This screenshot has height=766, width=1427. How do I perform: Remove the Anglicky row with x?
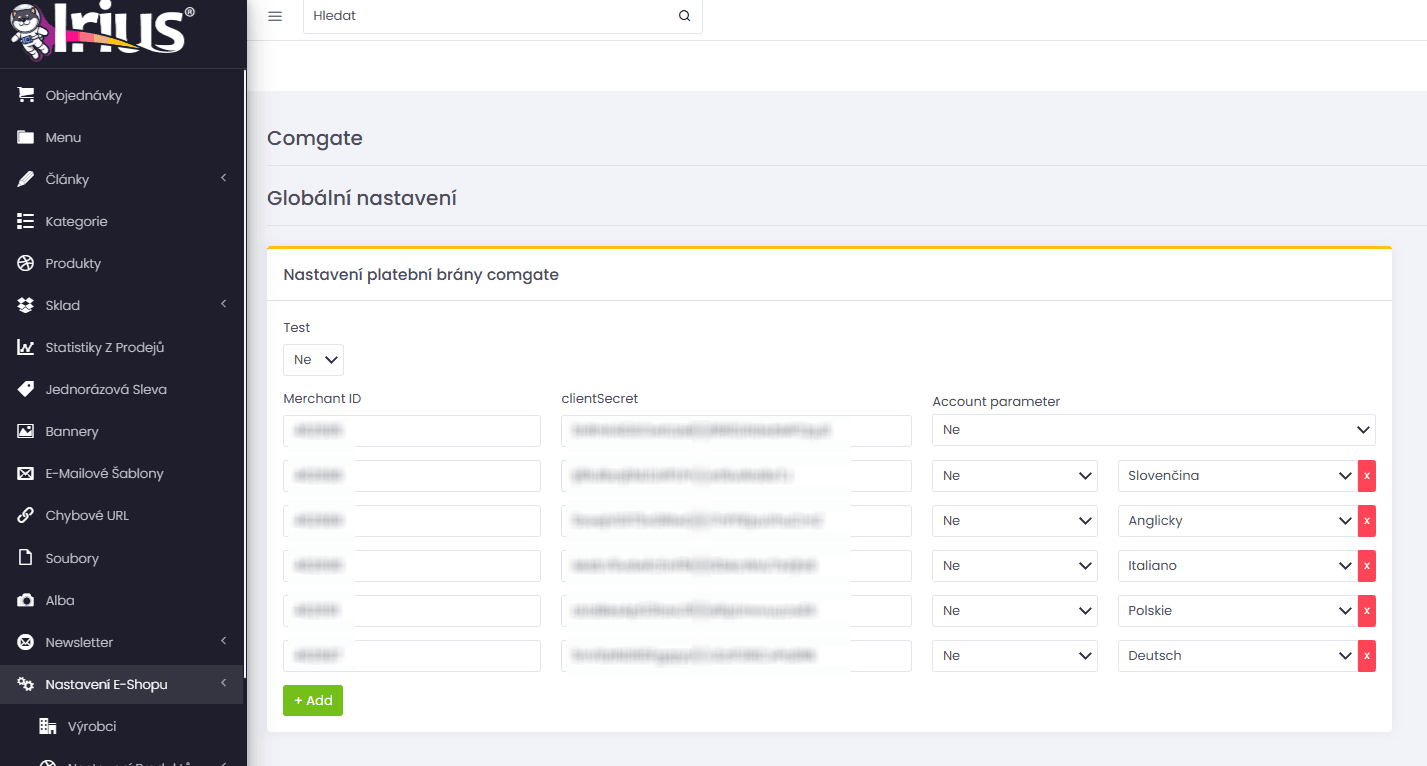1367,521
